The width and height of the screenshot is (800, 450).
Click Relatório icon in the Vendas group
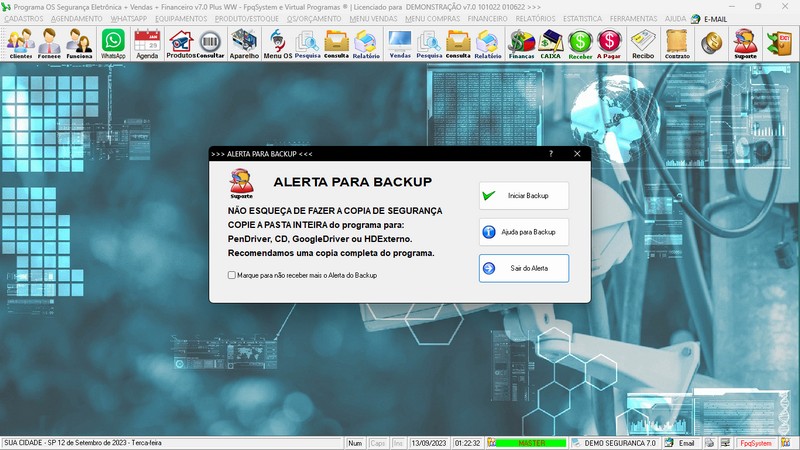(488, 44)
